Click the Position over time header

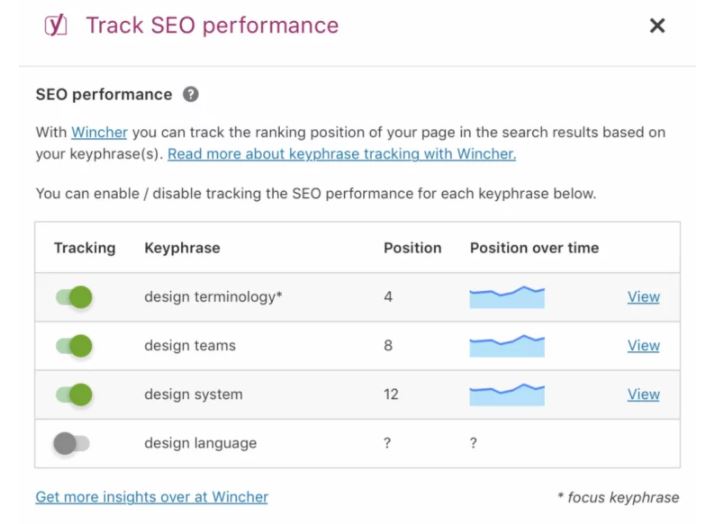pyautogui.click(x=534, y=248)
